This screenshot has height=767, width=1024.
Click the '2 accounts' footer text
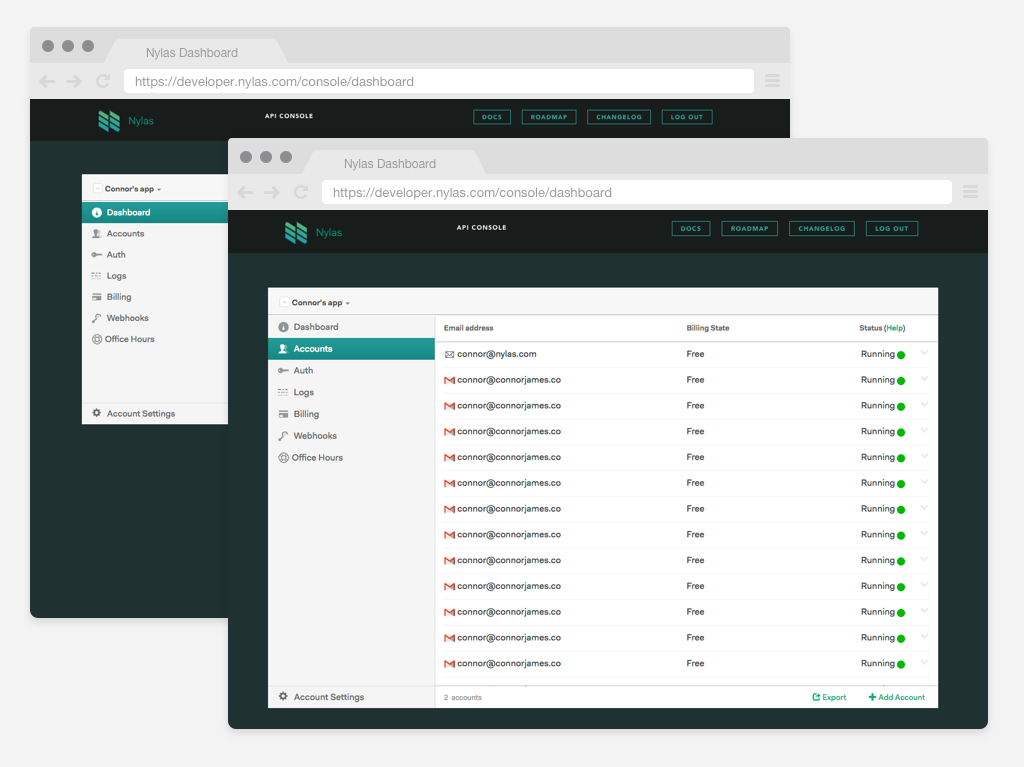click(462, 697)
